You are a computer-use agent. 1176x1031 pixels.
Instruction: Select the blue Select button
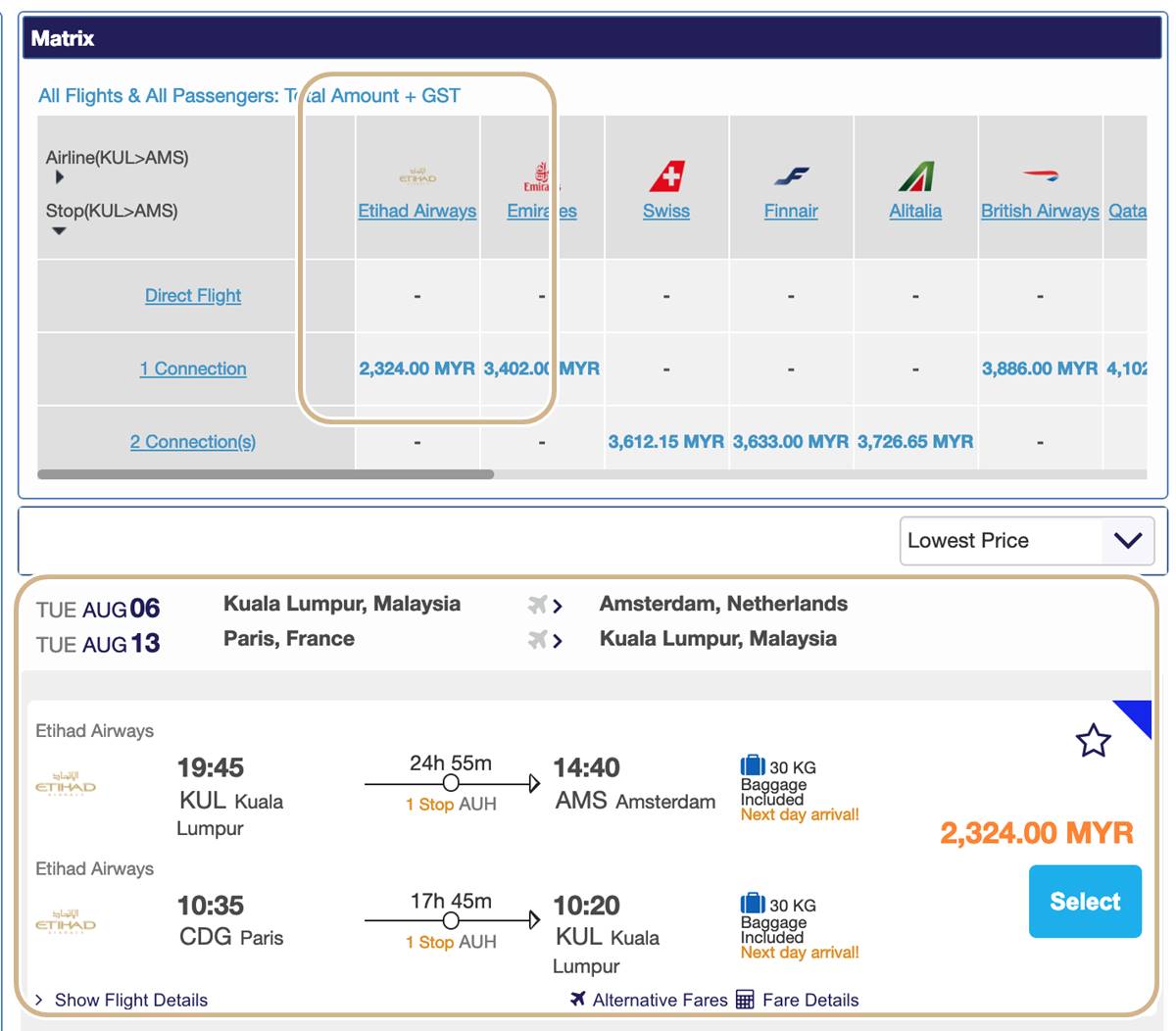(x=1085, y=902)
